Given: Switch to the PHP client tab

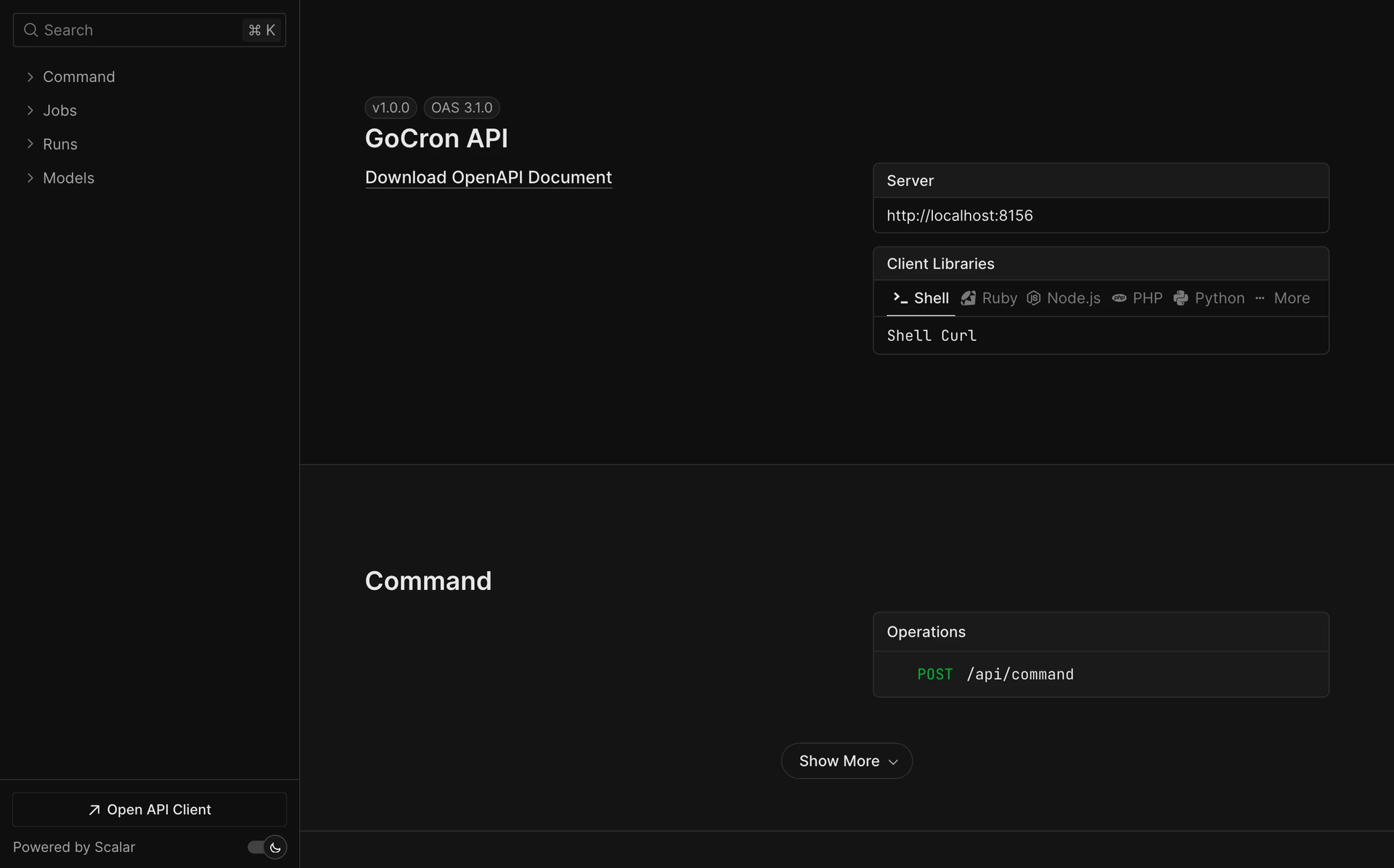Looking at the screenshot, I should [1138, 298].
